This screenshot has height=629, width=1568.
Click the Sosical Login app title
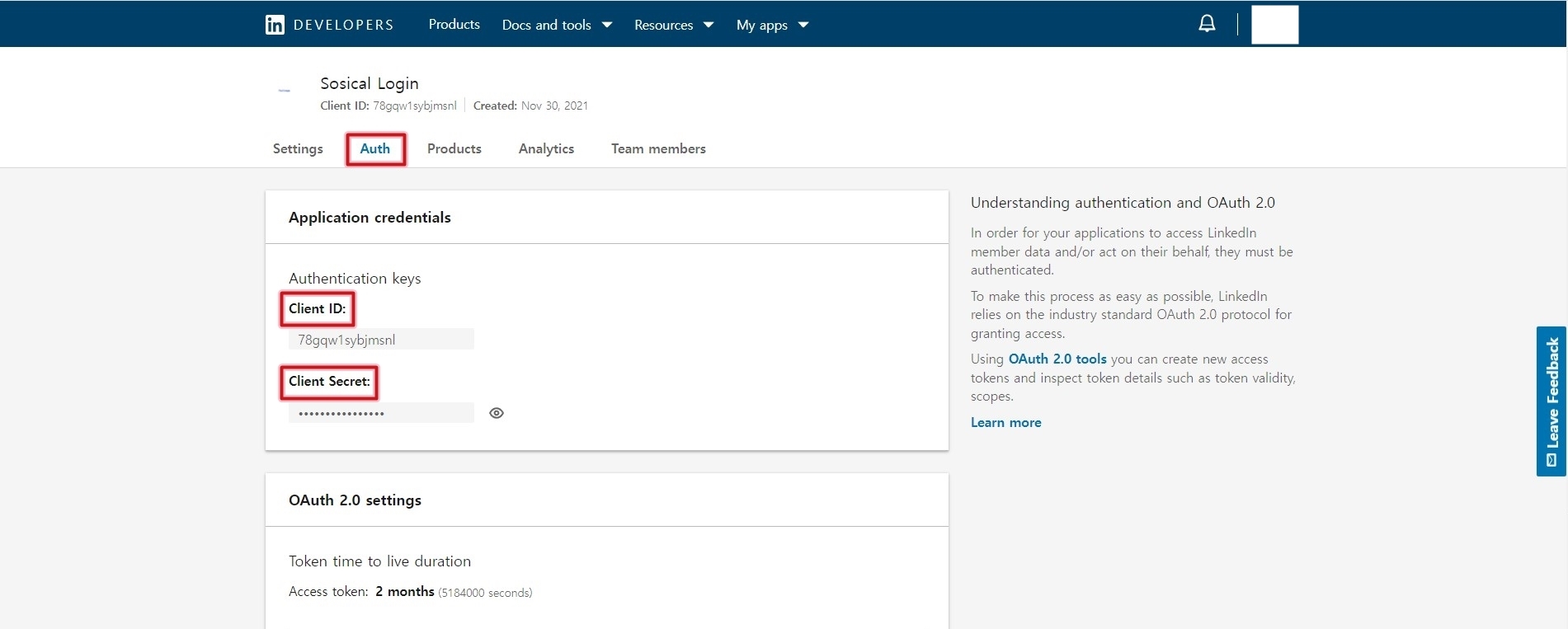point(370,83)
